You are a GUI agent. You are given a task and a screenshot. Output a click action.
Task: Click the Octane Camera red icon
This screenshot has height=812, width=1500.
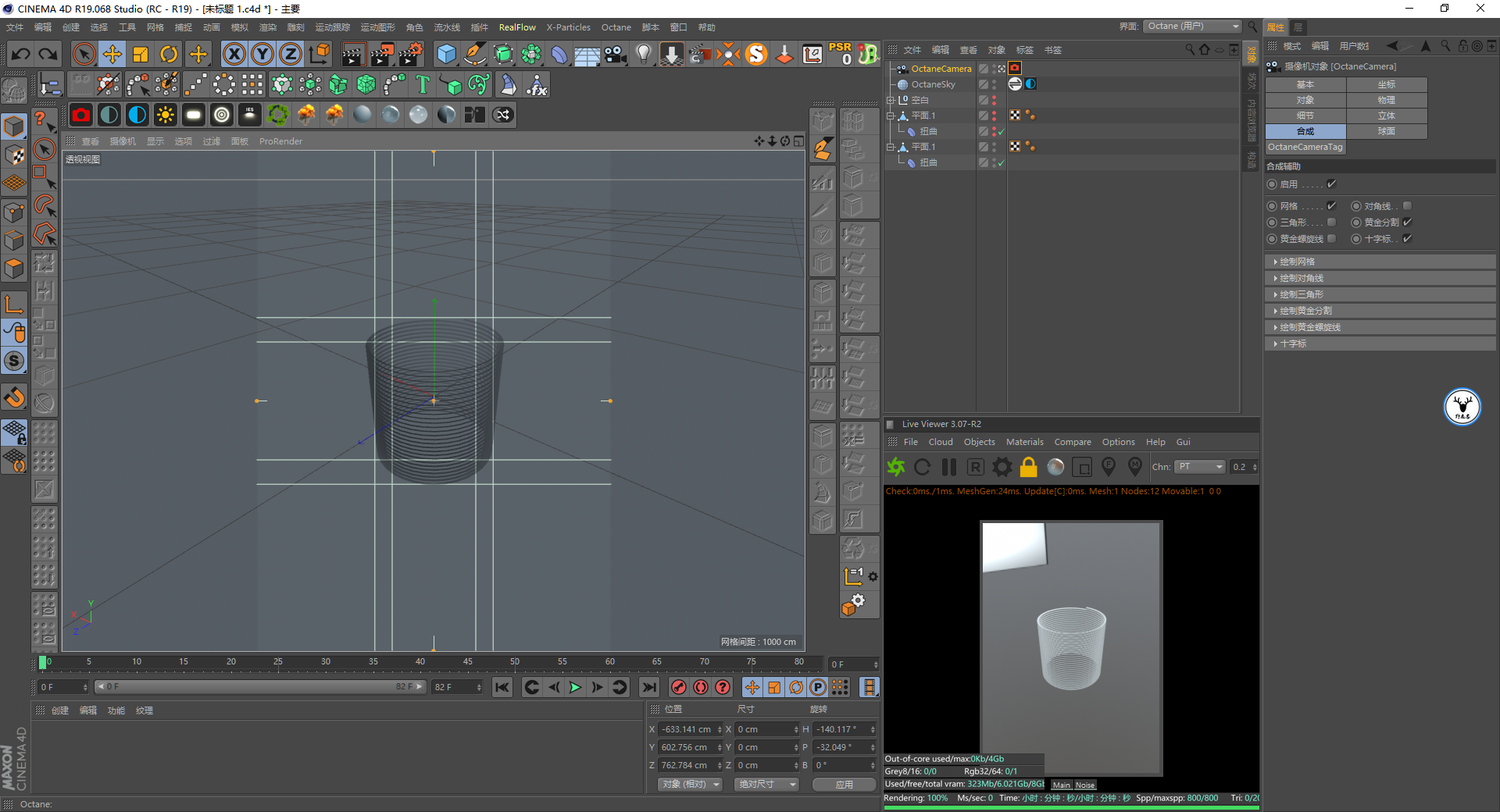point(81,116)
